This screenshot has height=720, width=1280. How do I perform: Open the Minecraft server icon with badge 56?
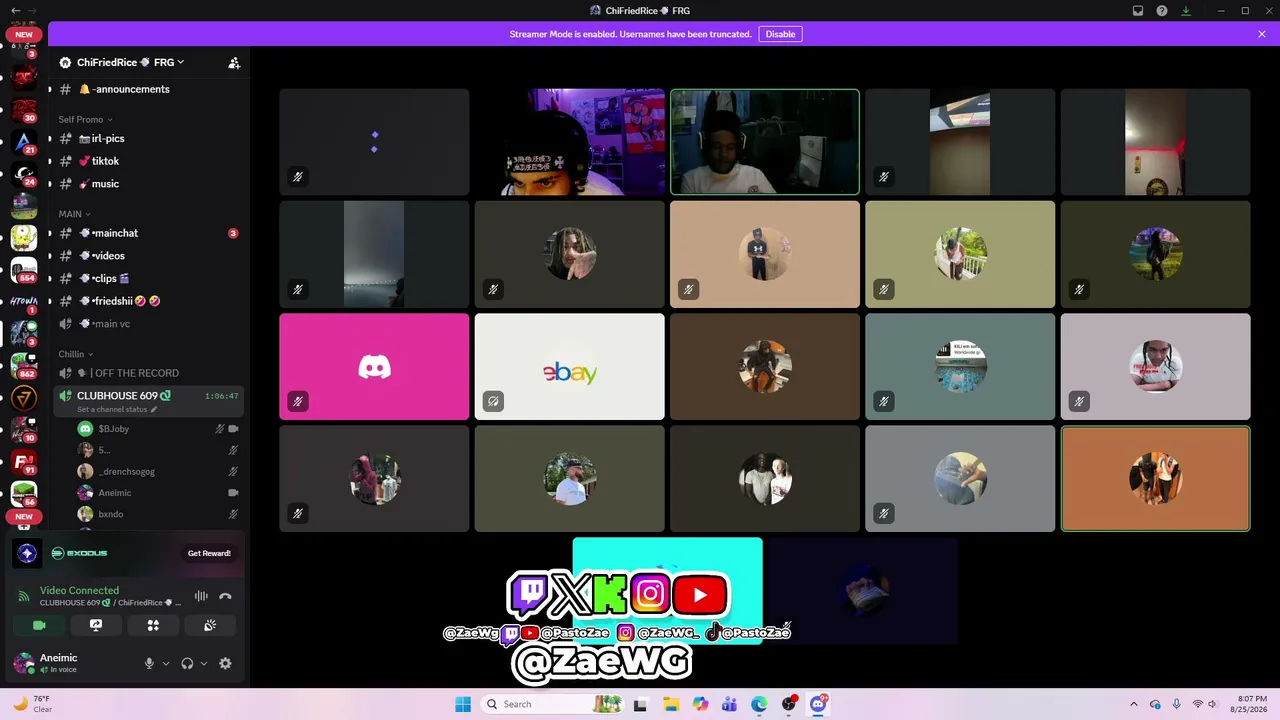(24, 494)
